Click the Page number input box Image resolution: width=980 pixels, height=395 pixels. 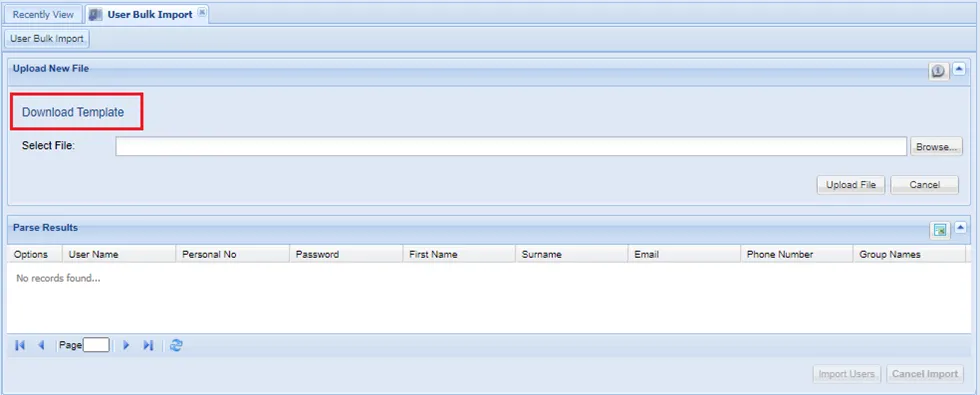coord(96,345)
